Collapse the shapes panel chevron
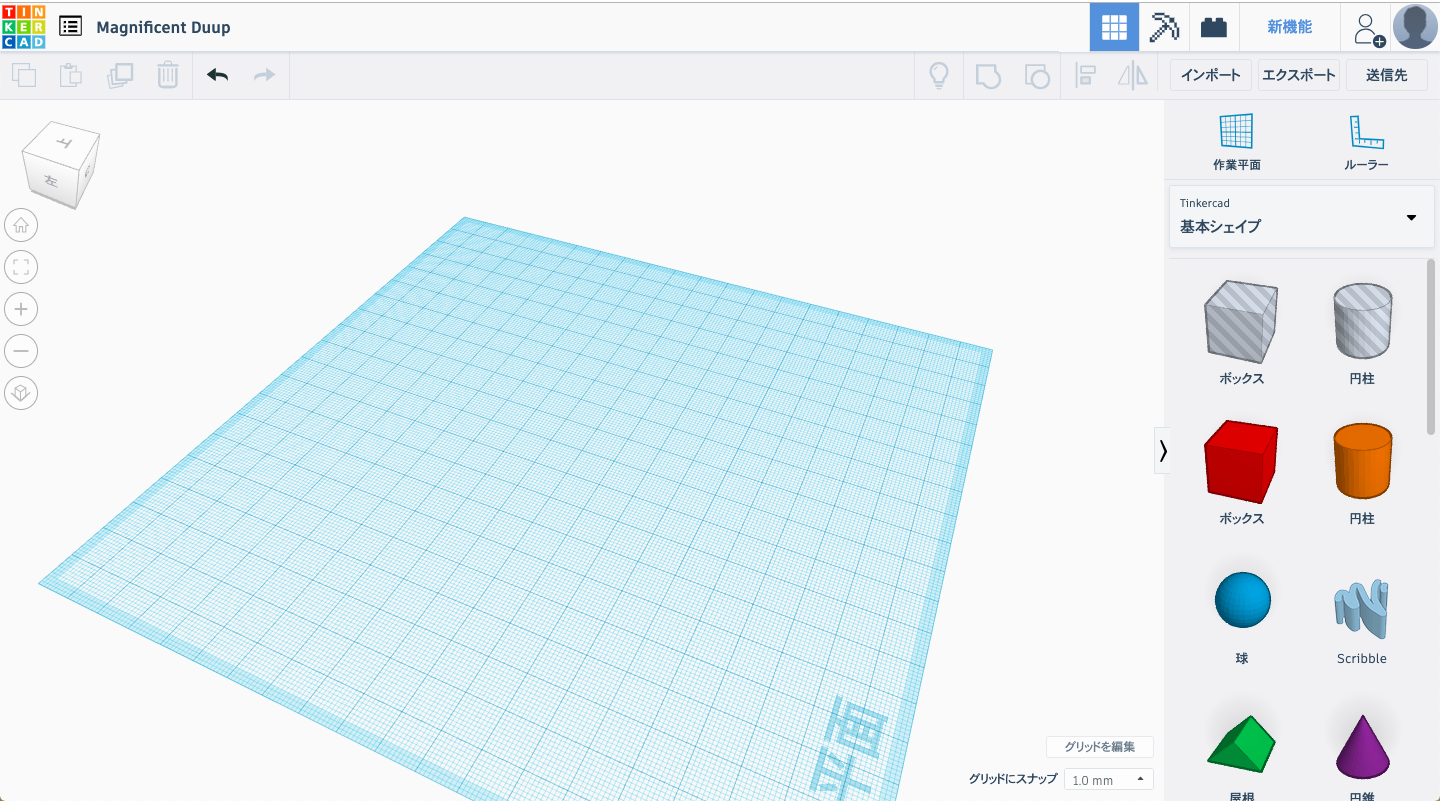The width and height of the screenshot is (1440, 801). tap(1162, 451)
